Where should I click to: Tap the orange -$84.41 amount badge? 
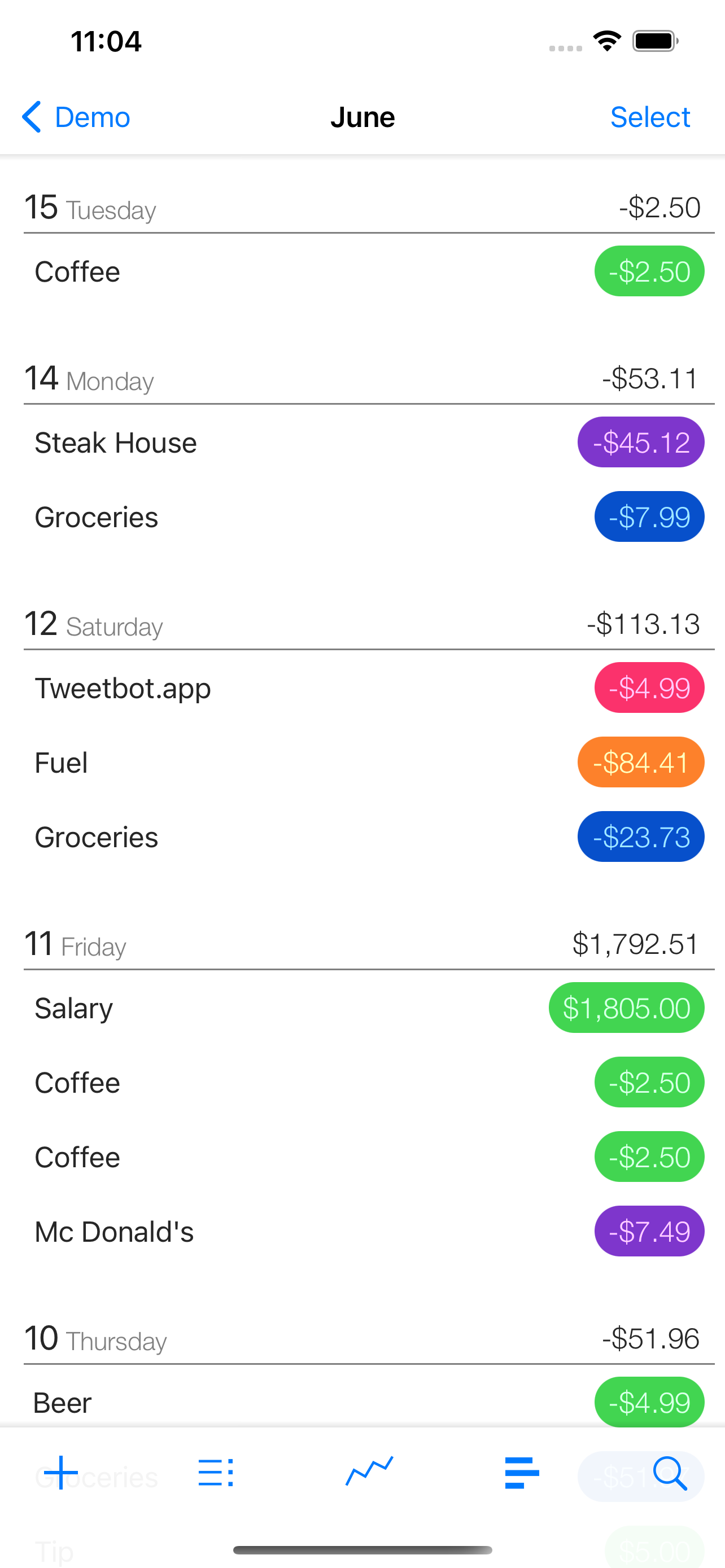click(x=640, y=763)
